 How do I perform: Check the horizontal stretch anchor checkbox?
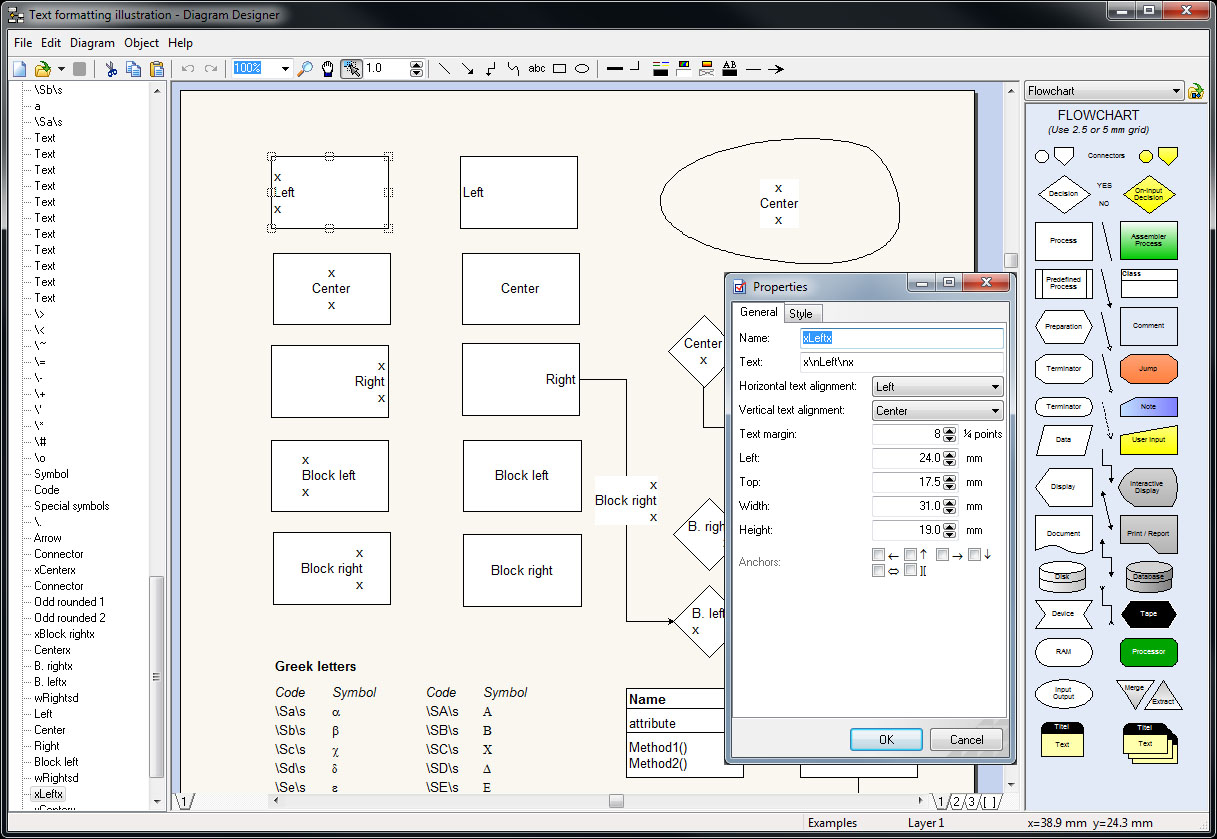coord(878,571)
